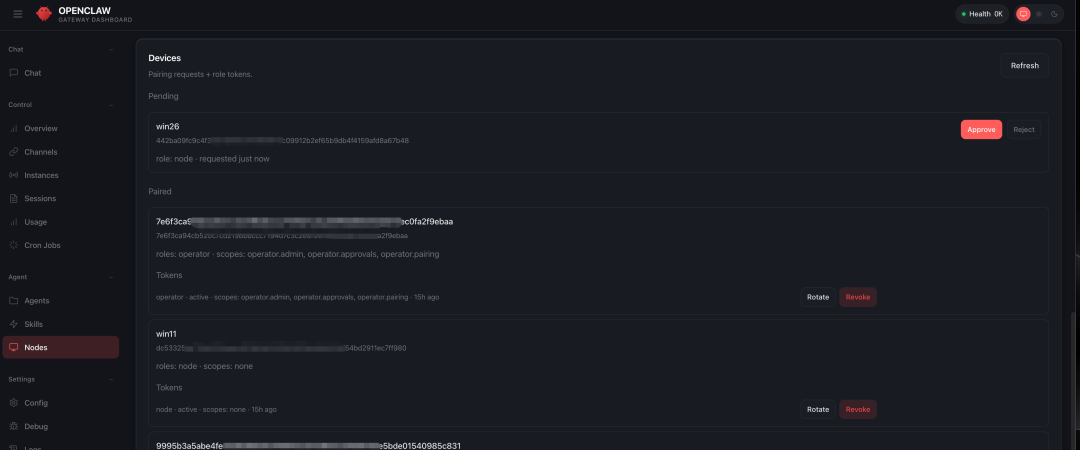
Task: Revoke the win11 node token
Action: point(858,409)
